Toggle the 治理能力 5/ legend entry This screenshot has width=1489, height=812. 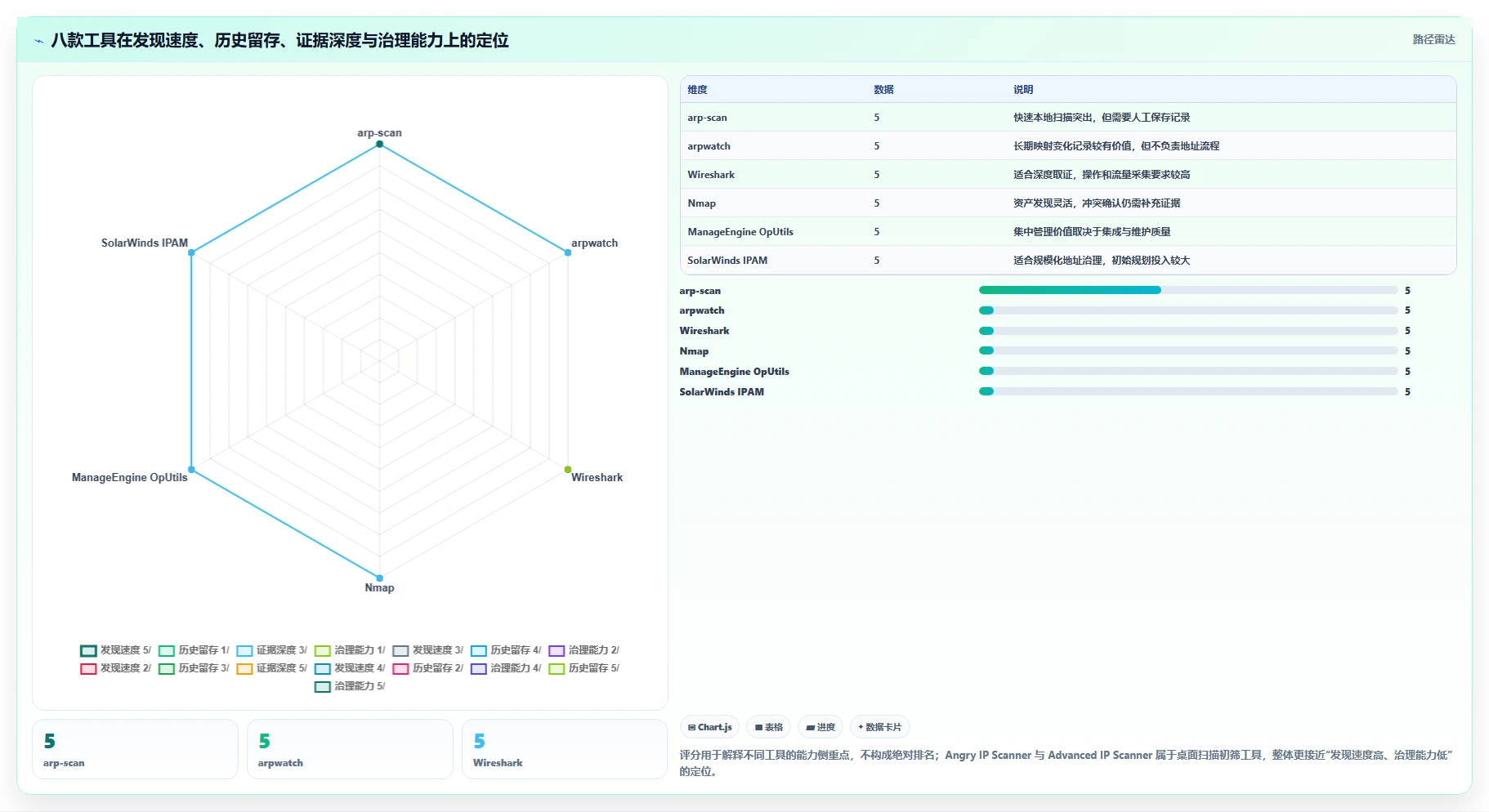[350, 686]
